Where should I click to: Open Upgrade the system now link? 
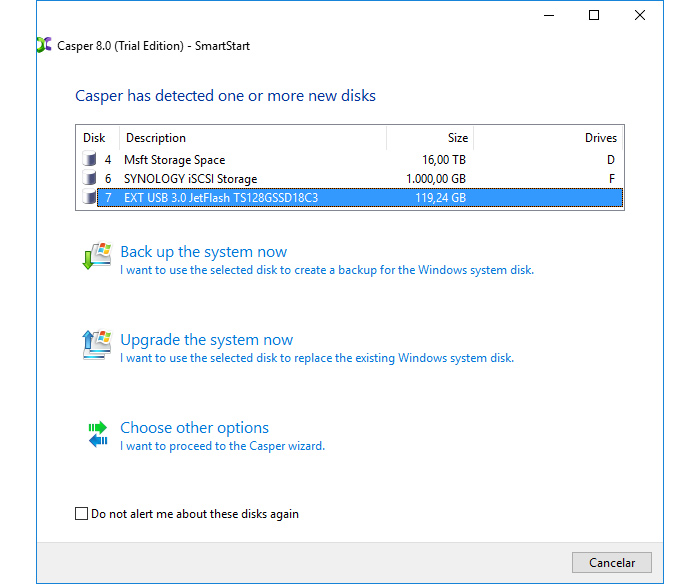coord(206,340)
